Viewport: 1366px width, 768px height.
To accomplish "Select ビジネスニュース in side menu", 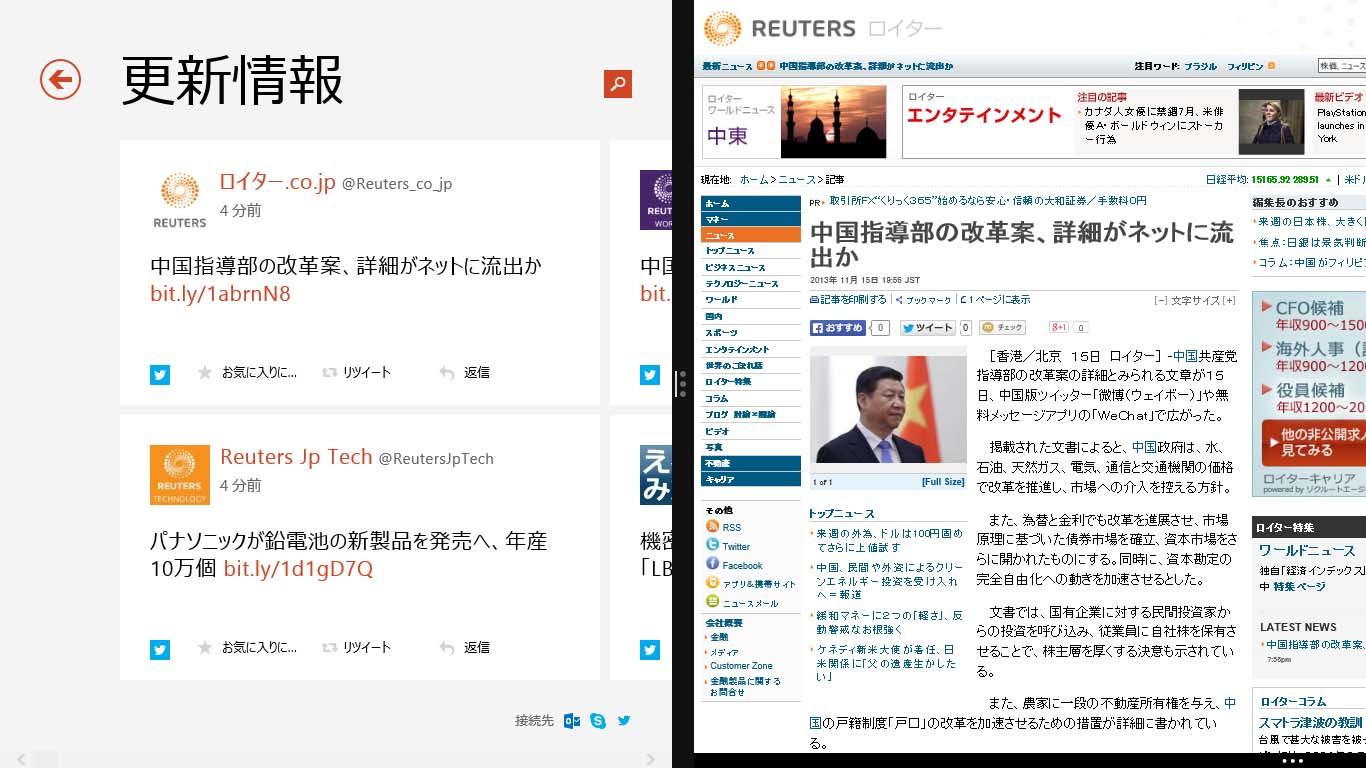I will point(751,268).
